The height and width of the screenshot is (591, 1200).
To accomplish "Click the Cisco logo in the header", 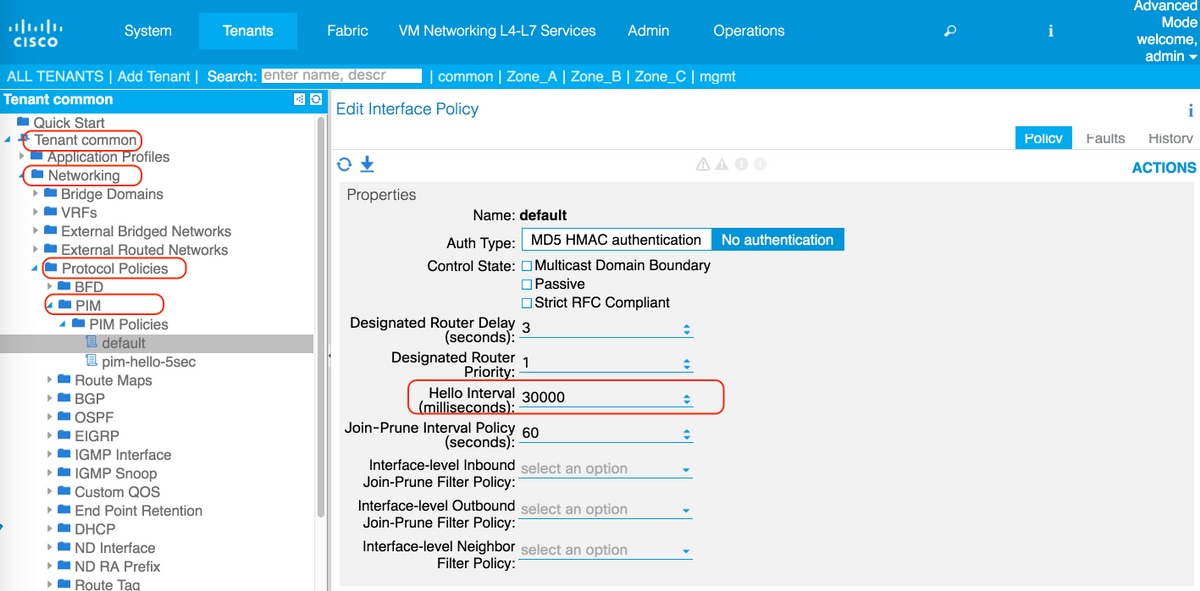I will [34, 31].
